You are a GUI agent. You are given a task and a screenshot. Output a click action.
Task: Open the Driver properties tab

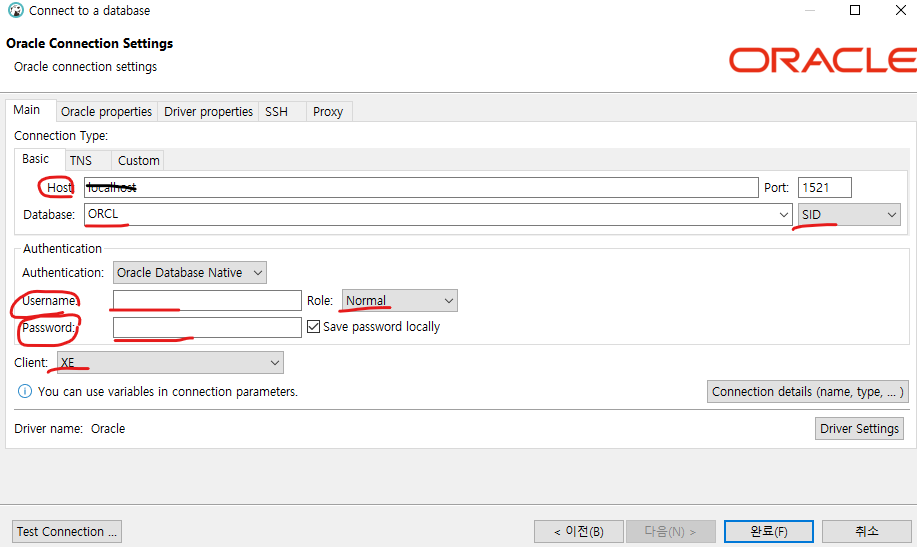coord(208,112)
